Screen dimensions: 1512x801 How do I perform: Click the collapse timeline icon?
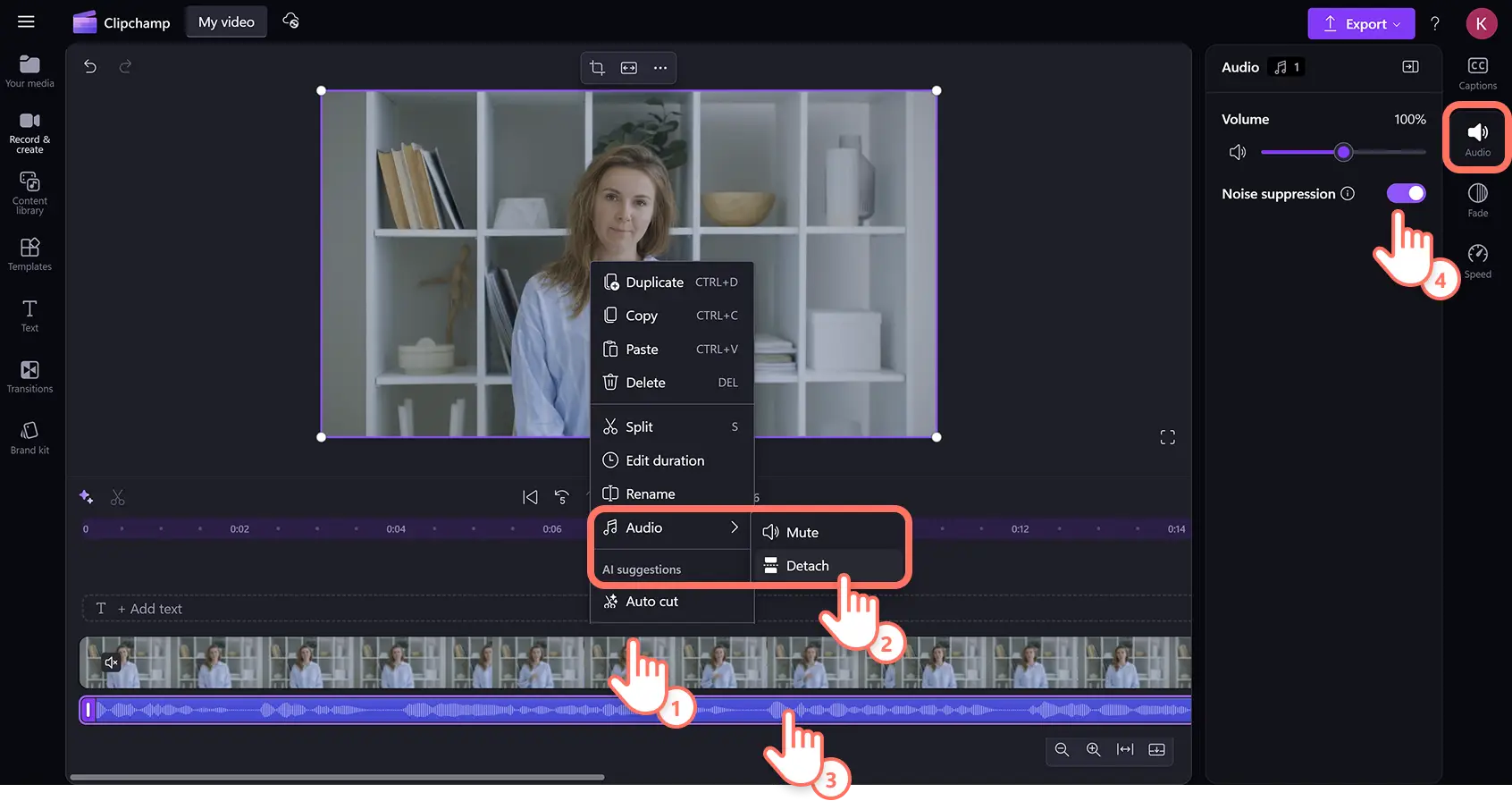click(1156, 750)
